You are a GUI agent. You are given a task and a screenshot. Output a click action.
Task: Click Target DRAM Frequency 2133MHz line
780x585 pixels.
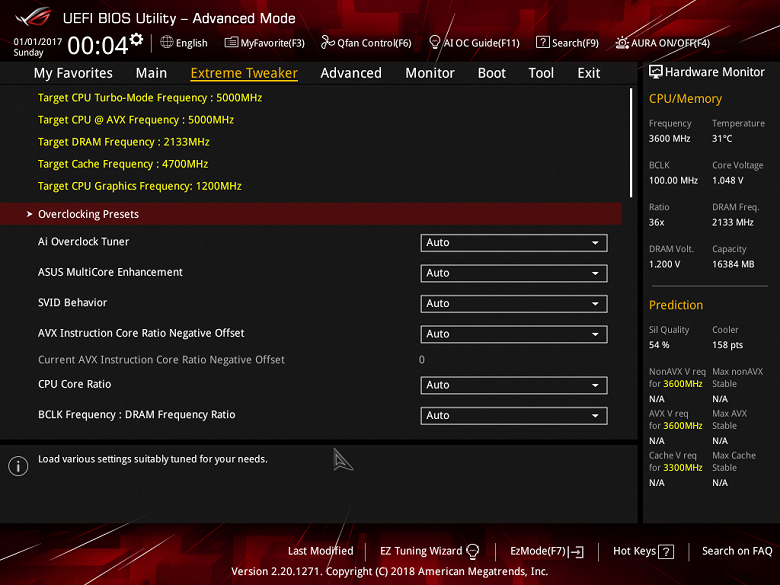tap(123, 142)
